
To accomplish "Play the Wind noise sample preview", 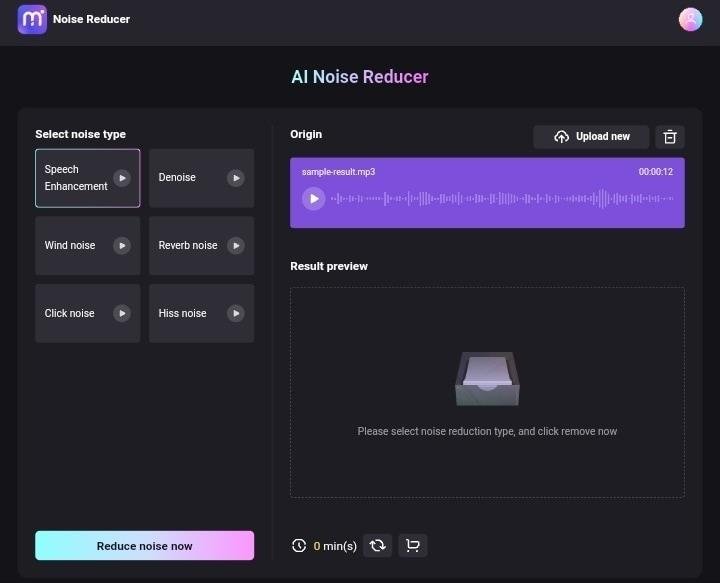I will coord(122,246).
